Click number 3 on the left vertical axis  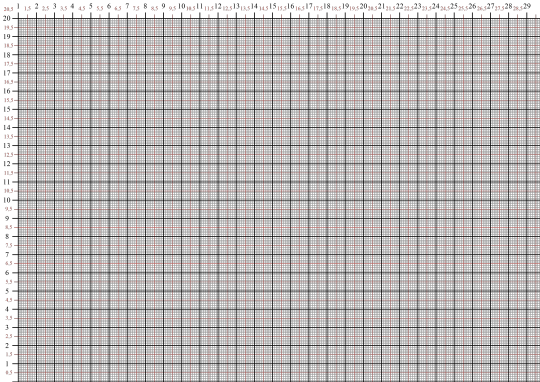pyautogui.click(x=7, y=328)
